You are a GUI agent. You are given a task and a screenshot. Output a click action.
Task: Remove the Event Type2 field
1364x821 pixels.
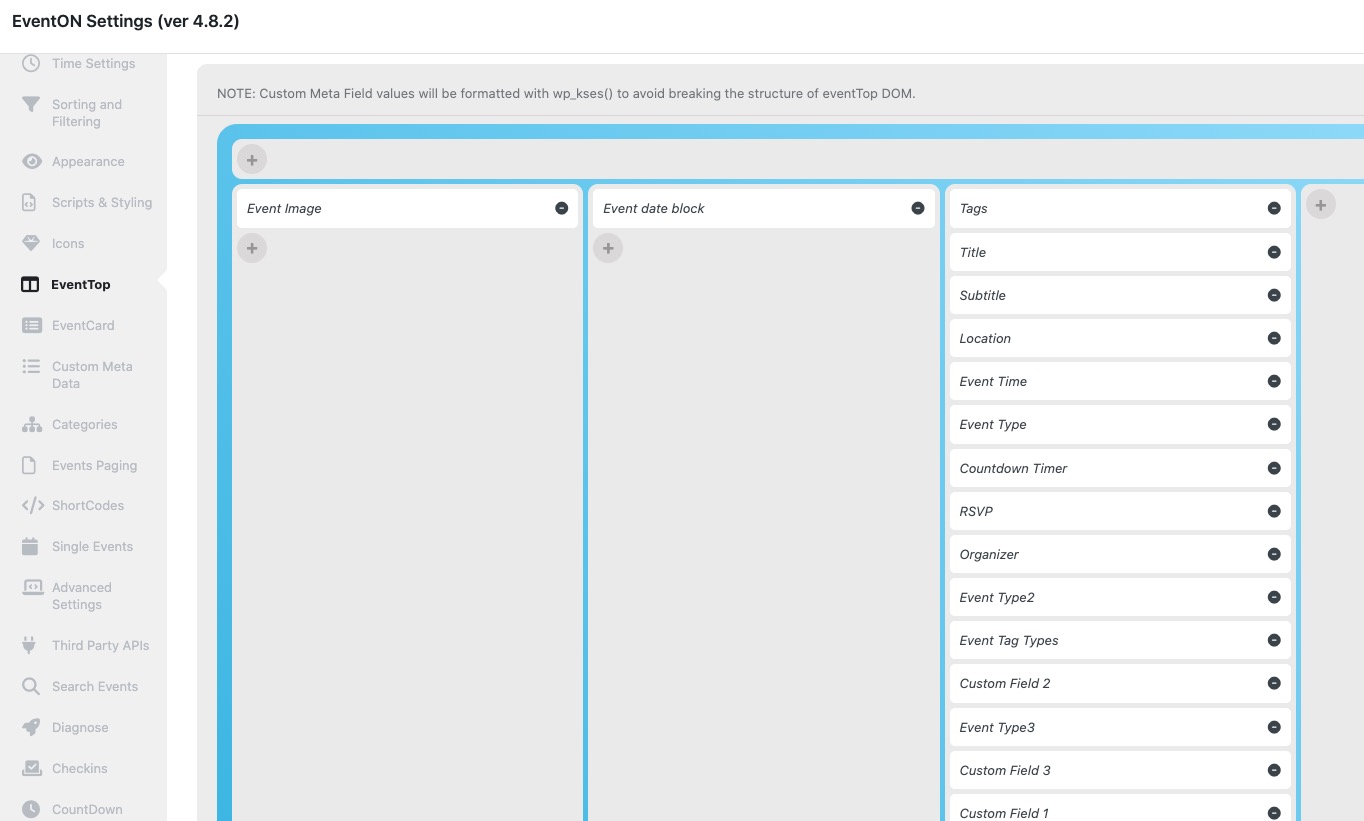pos(1274,597)
